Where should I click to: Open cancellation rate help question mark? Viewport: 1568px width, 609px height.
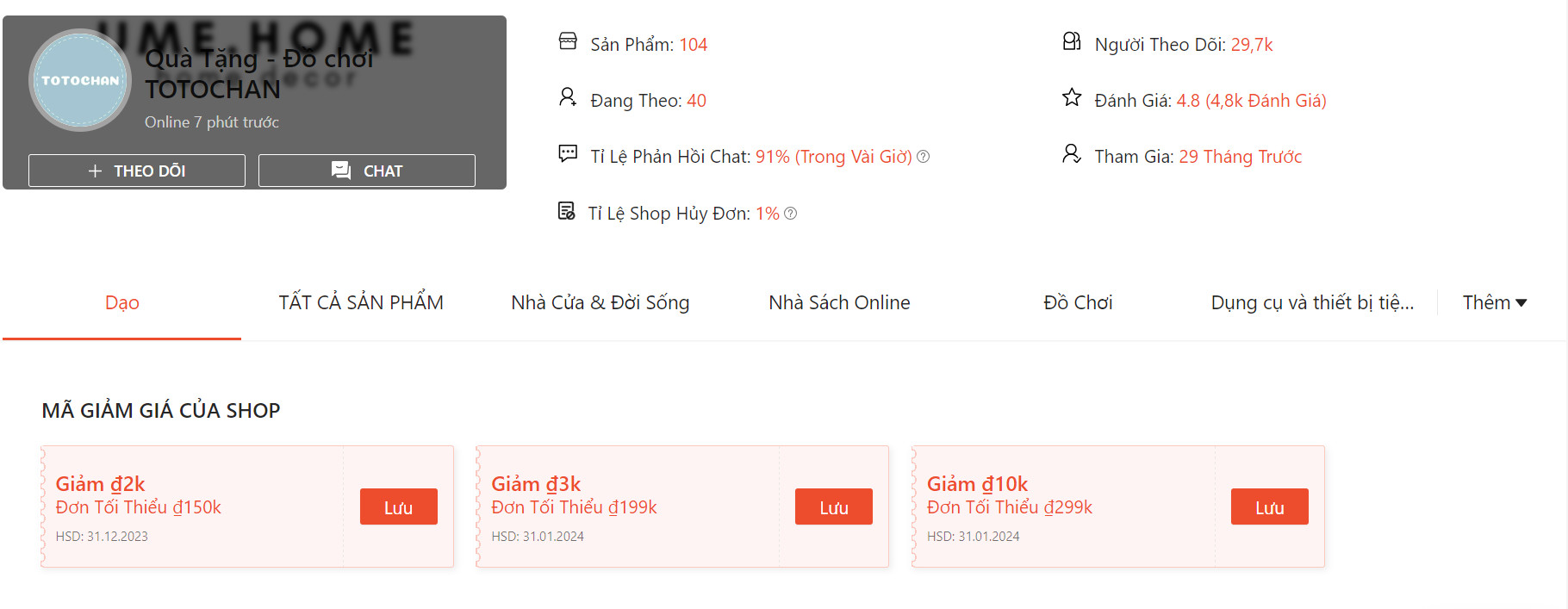(791, 214)
